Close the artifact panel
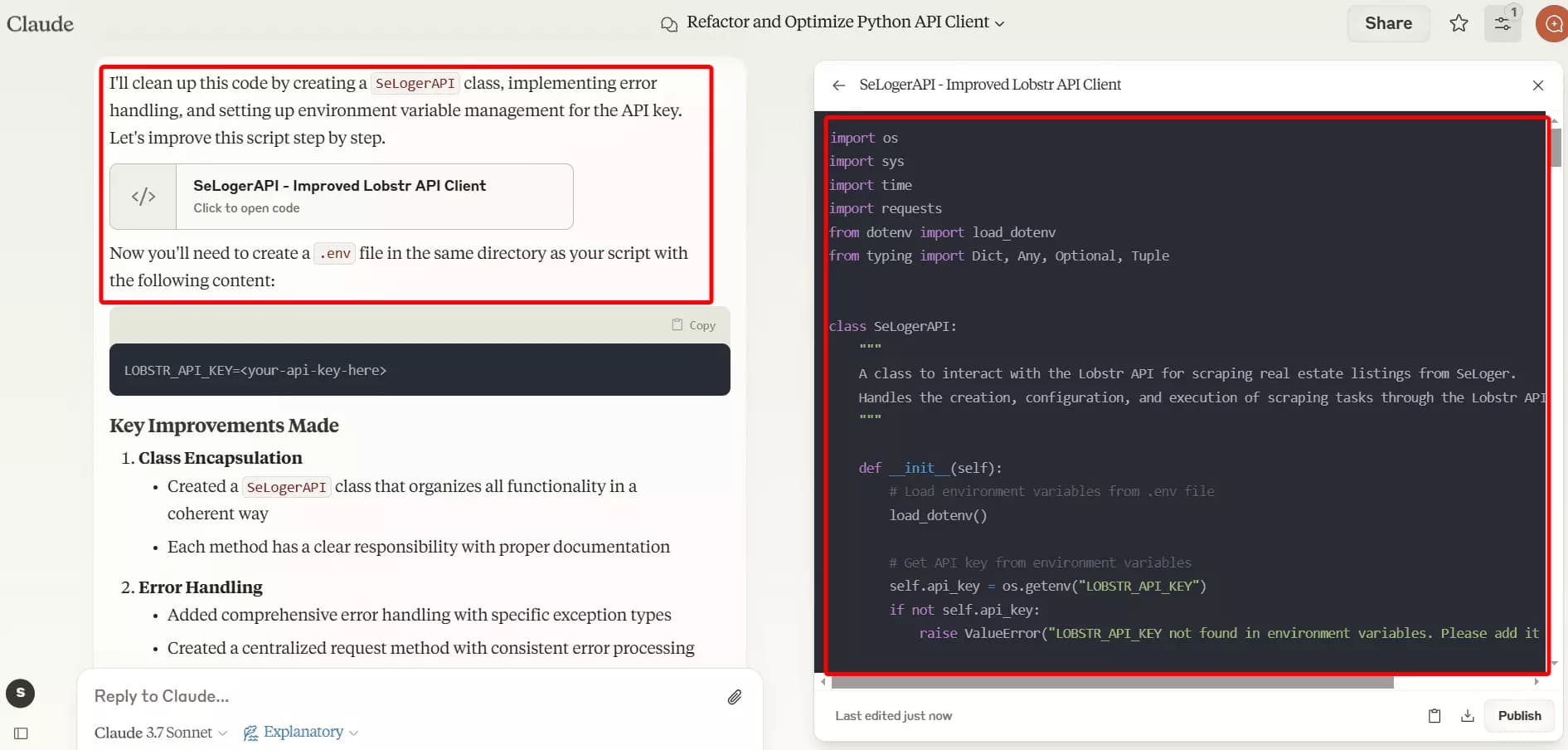1568x750 pixels. pyautogui.click(x=1538, y=85)
